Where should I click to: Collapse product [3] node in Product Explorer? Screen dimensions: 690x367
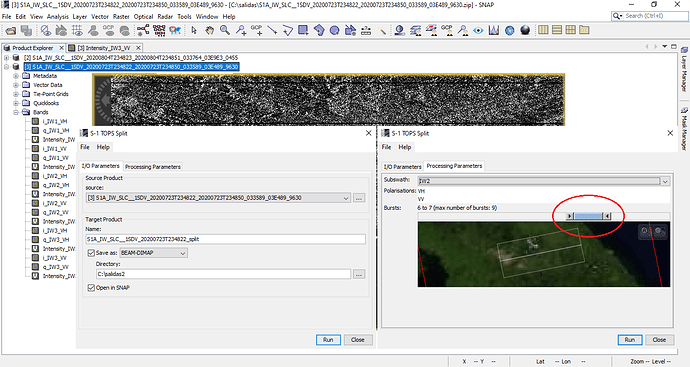pos(6,67)
